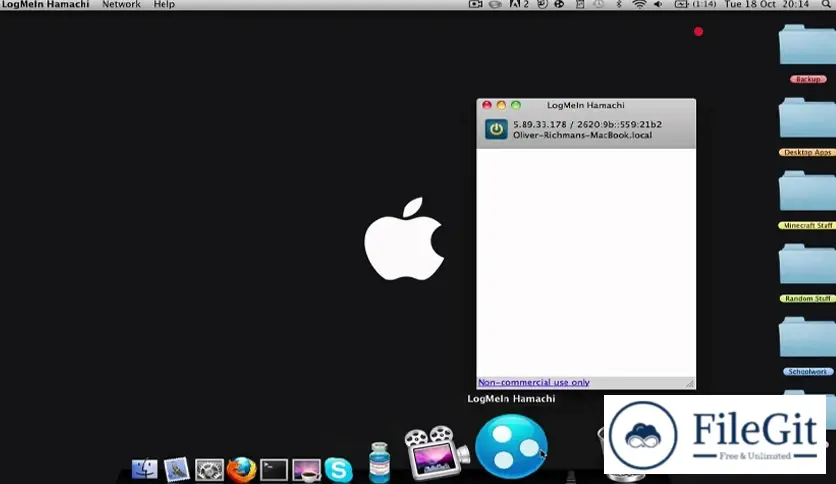Open the Random Stuff folder

point(807,273)
